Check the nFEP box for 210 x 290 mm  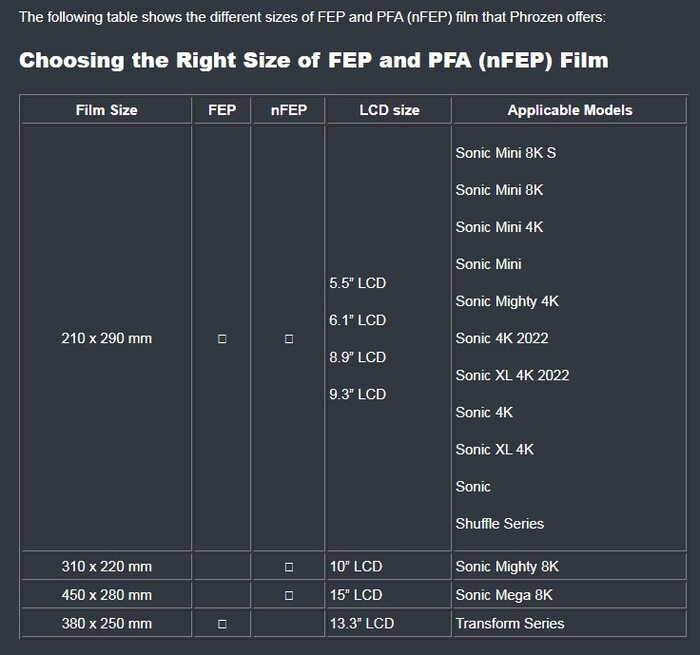tap(289, 339)
